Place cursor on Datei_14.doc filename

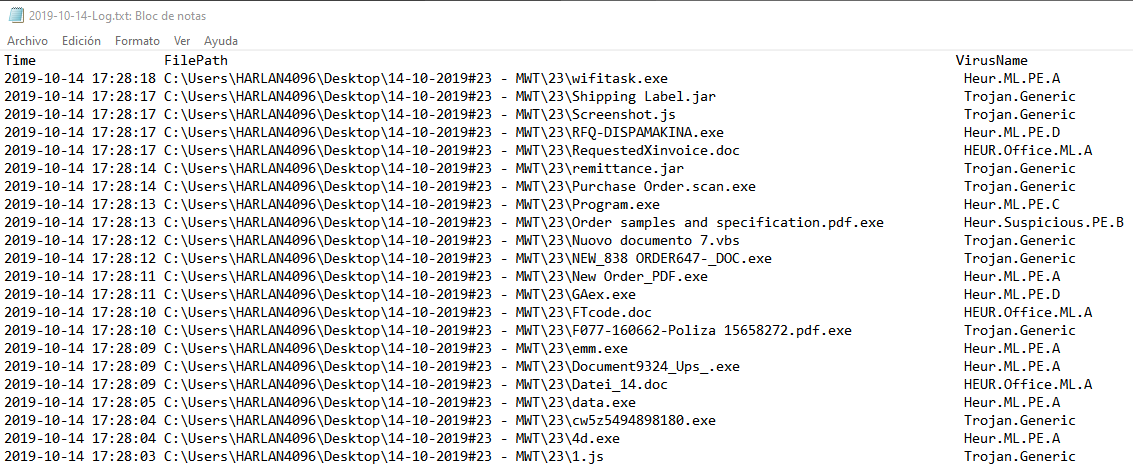619,385
